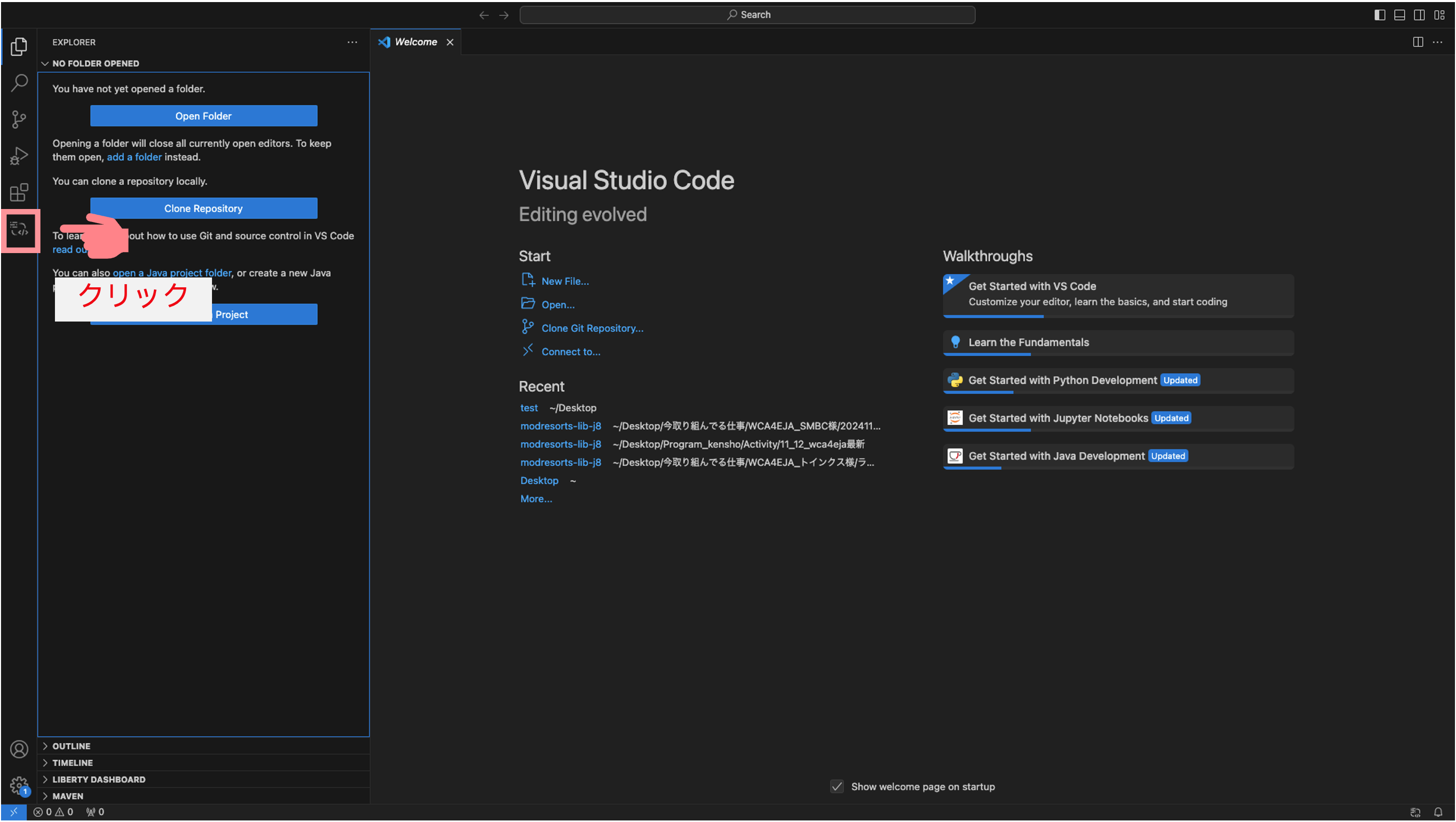The height and width of the screenshot is (822, 1456).
Task: Click the highlighted code assistant activity bar icon
Action: [19, 230]
